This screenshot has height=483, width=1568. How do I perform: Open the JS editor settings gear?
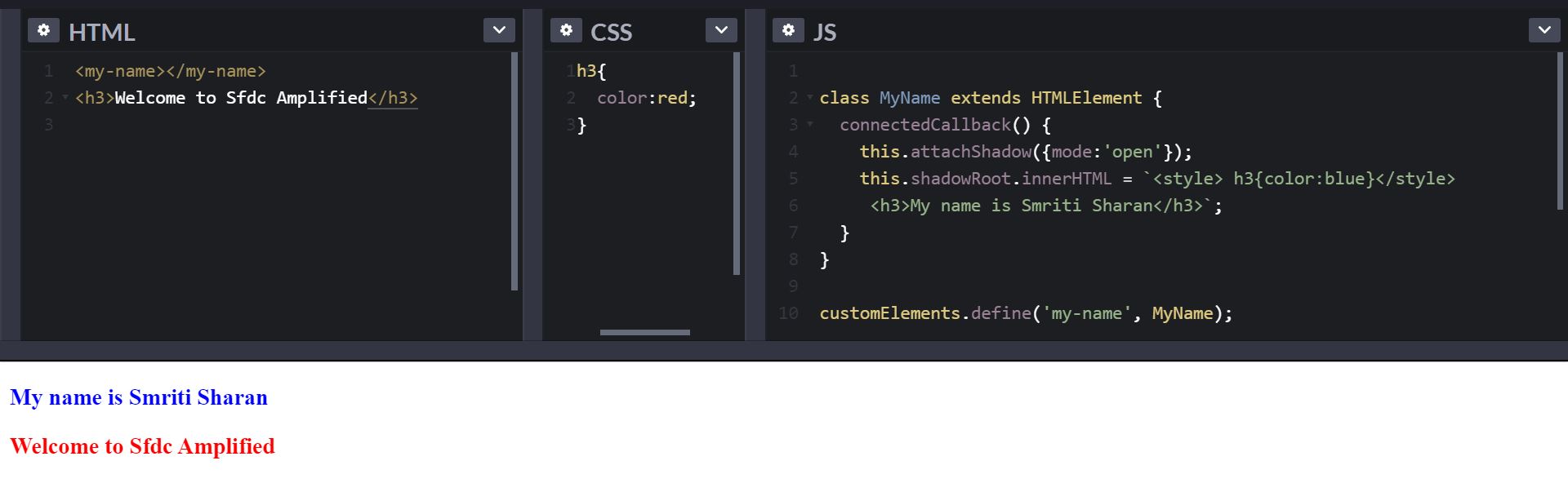point(788,30)
